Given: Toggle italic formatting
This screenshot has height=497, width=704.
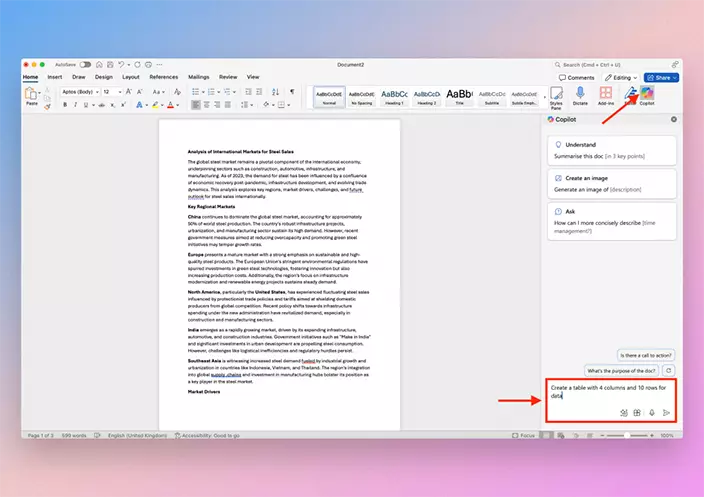Looking at the screenshot, I should click(75, 104).
